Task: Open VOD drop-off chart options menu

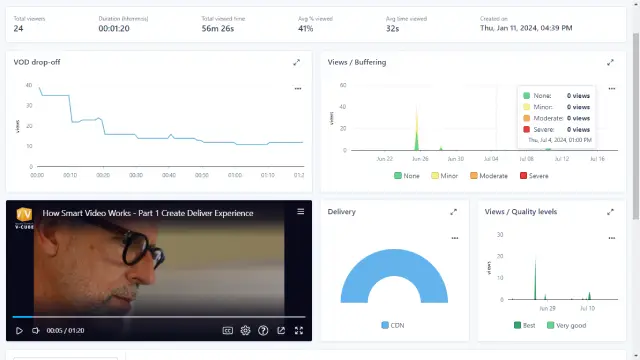Action: point(298,89)
